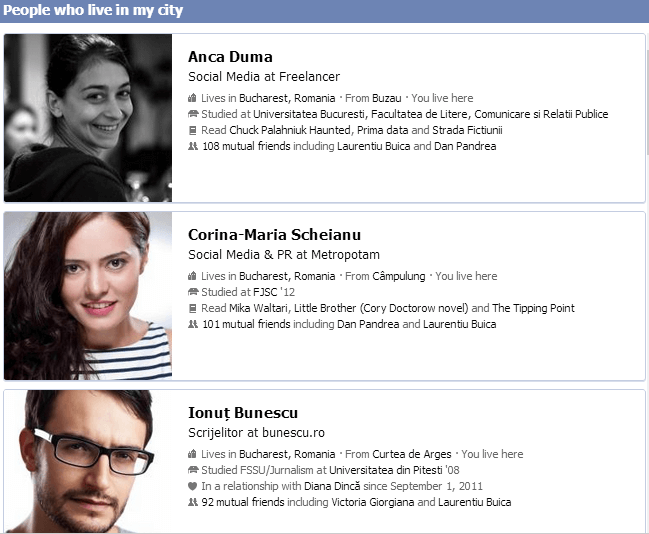Open Bucharest, Romania in Ionuț Bunescu's card
Screen dimensions: 649x534
point(287,454)
